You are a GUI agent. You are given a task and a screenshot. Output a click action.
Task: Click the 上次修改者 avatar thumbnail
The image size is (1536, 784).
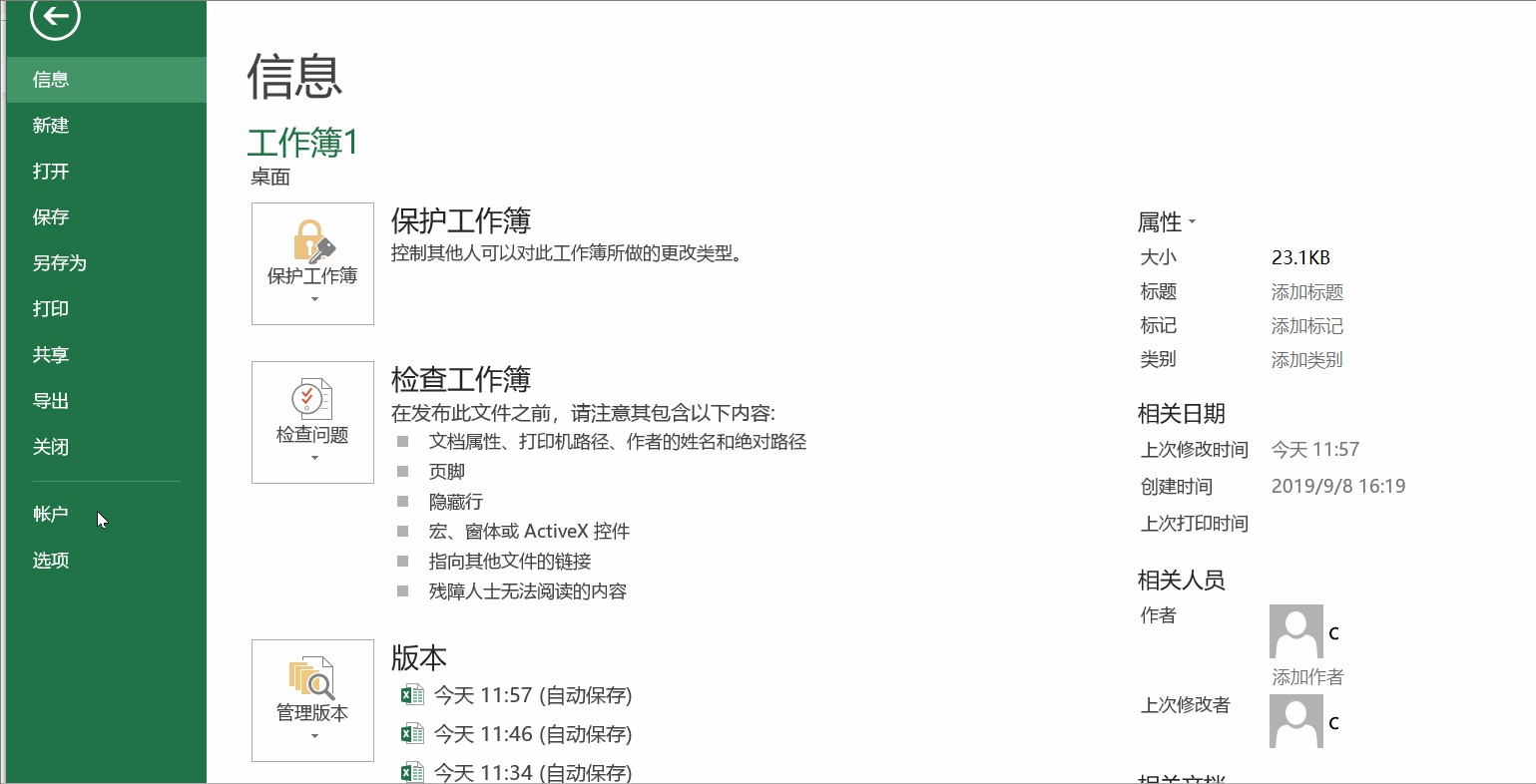1294,720
